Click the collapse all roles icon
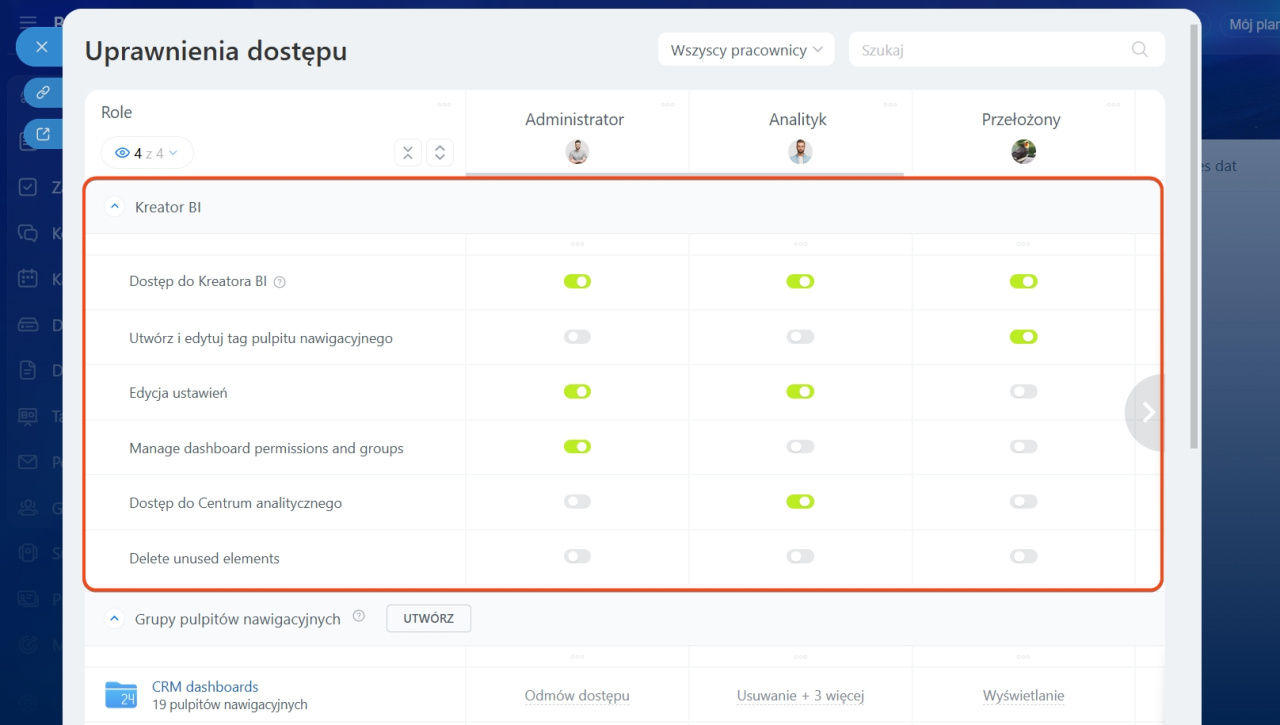The width and height of the screenshot is (1280, 725). [407, 153]
